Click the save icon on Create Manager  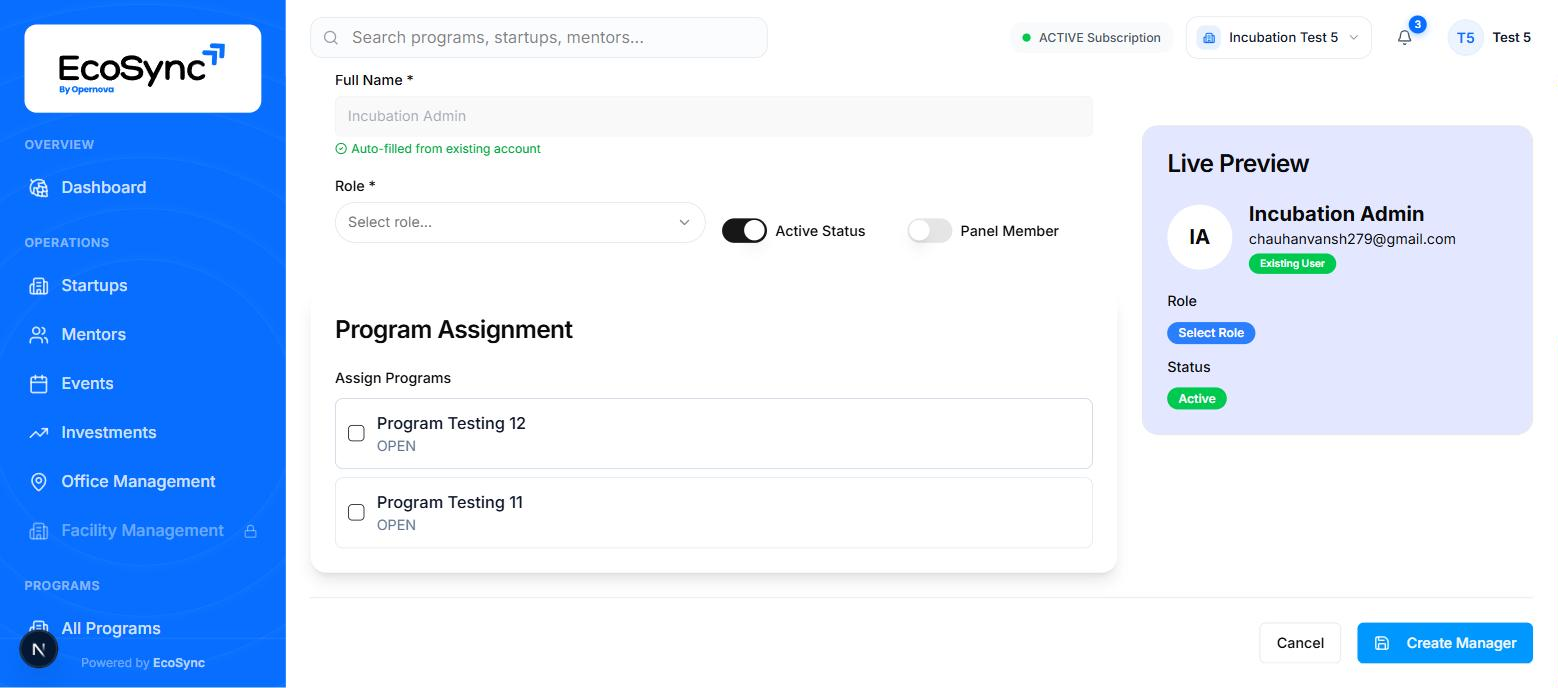(1382, 643)
